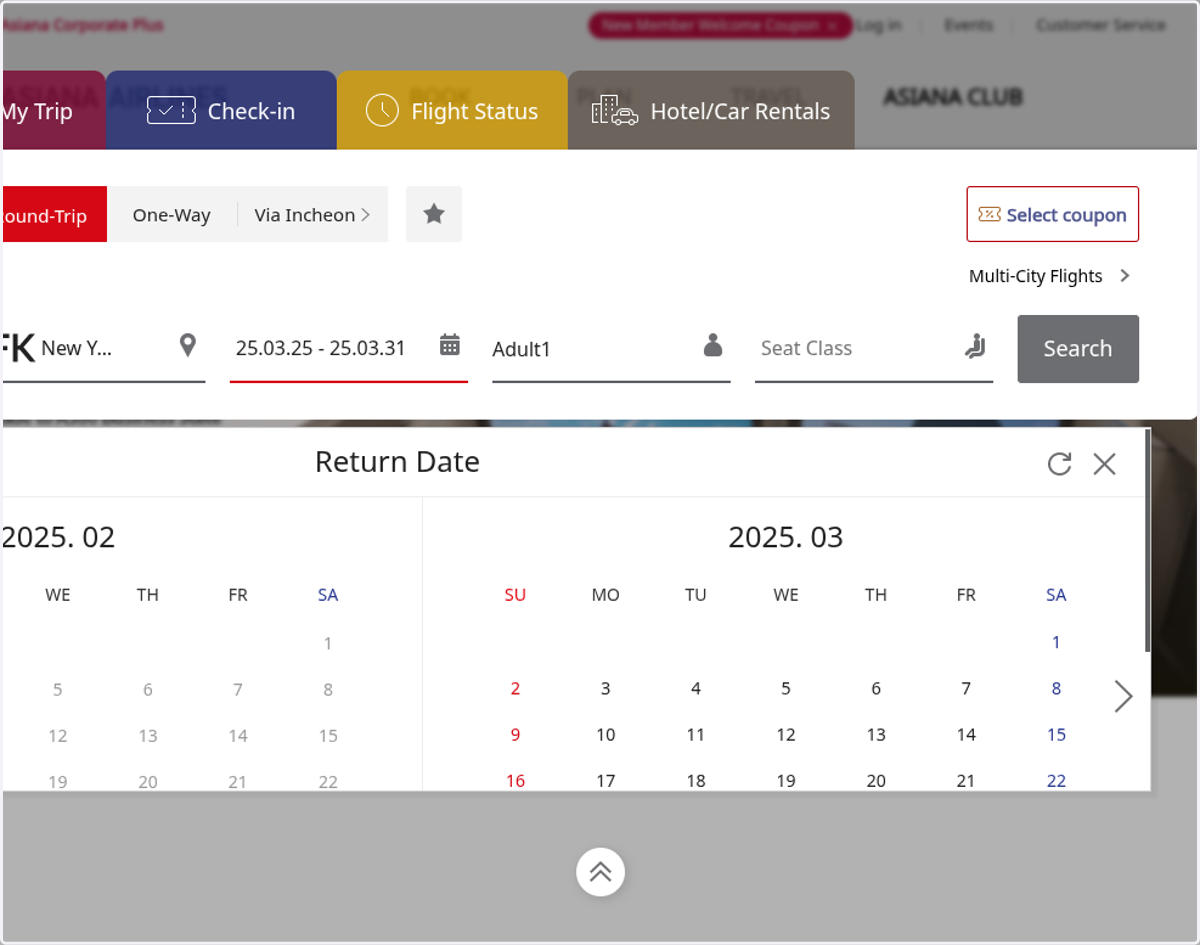Select March 21 in 2025.03 calendar
The height and width of the screenshot is (945, 1200).
click(966, 780)
